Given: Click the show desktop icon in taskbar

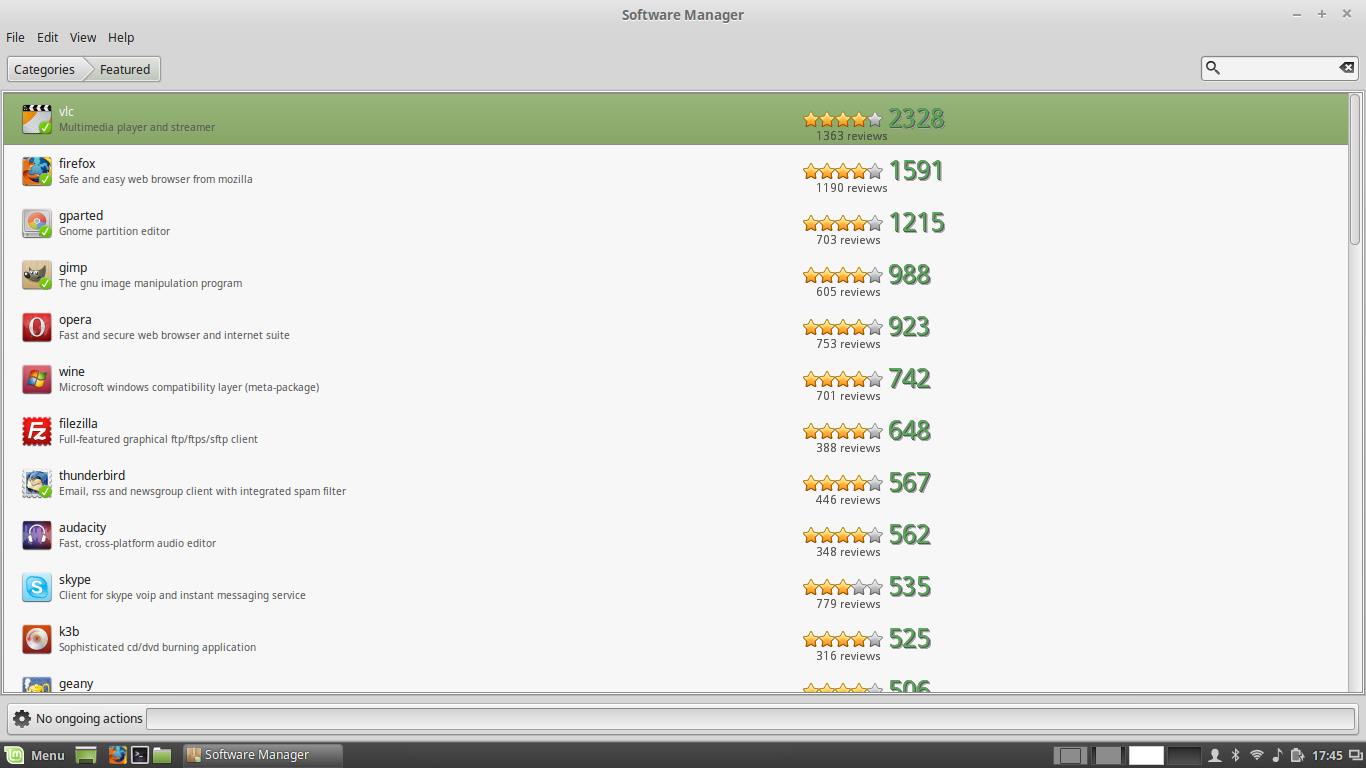Looking at the screenshot, I should pos(86,755).
